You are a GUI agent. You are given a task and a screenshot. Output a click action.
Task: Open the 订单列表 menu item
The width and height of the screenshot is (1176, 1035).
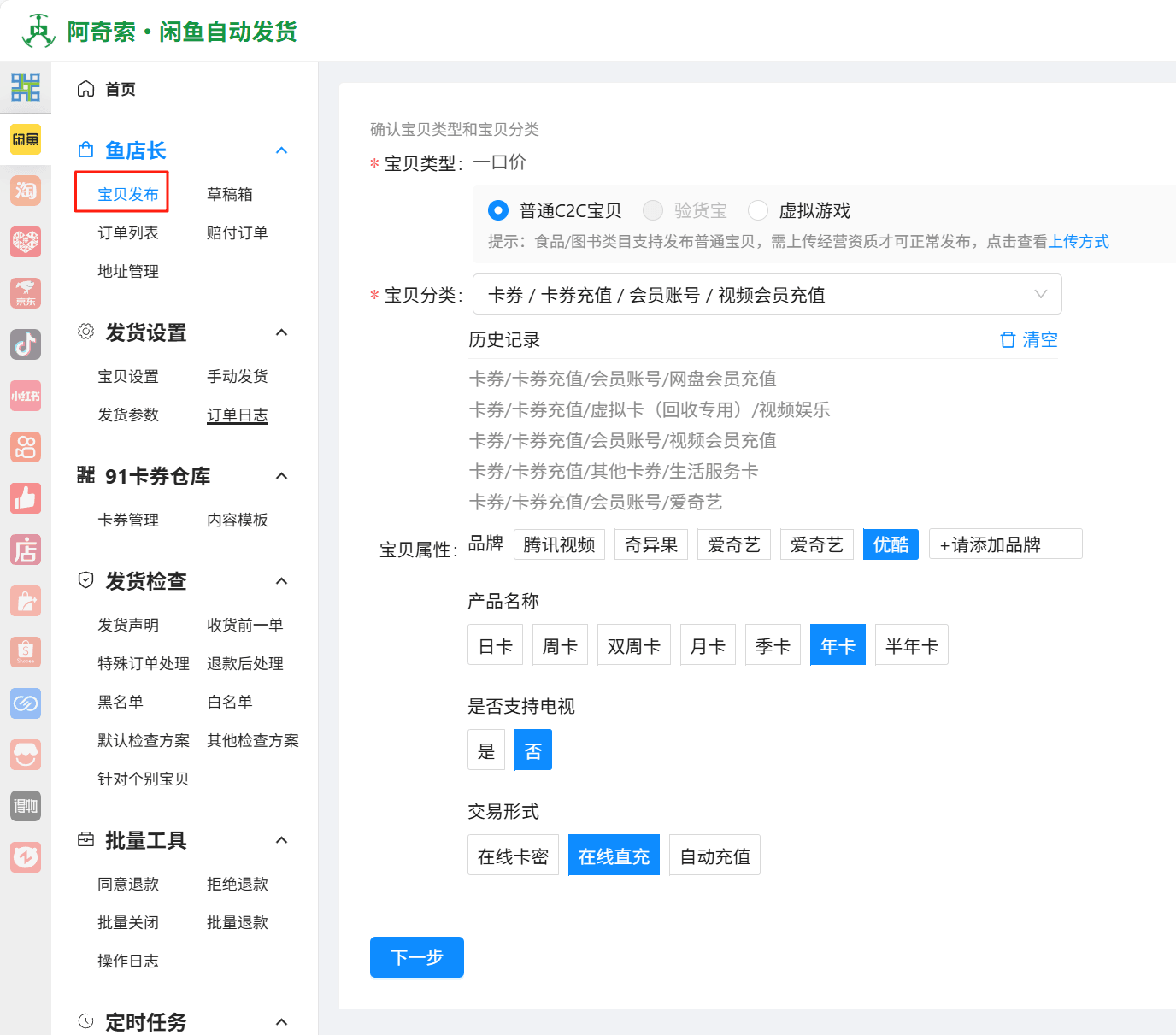tap(128, 232)
